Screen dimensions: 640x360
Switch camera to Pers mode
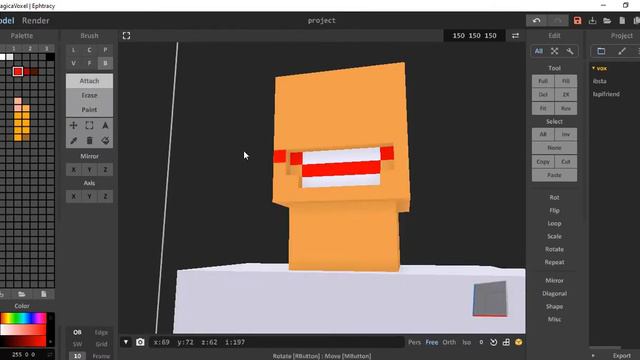coord(414,342)
